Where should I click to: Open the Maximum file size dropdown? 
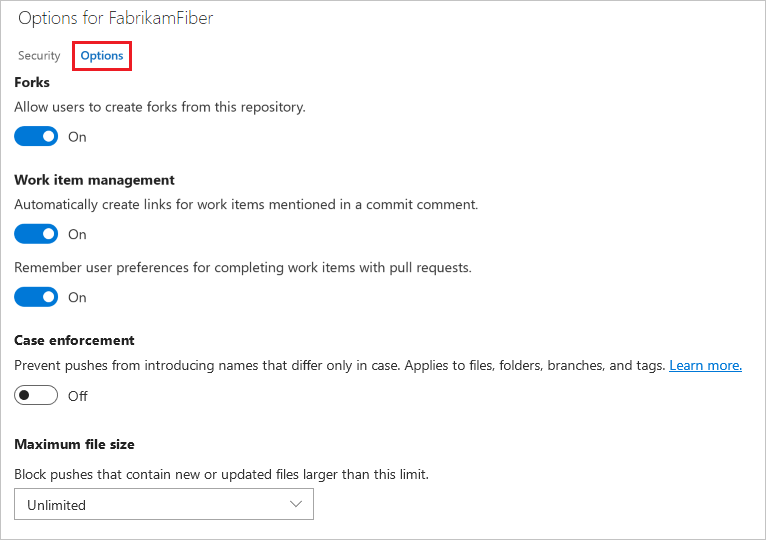point(164,505)
